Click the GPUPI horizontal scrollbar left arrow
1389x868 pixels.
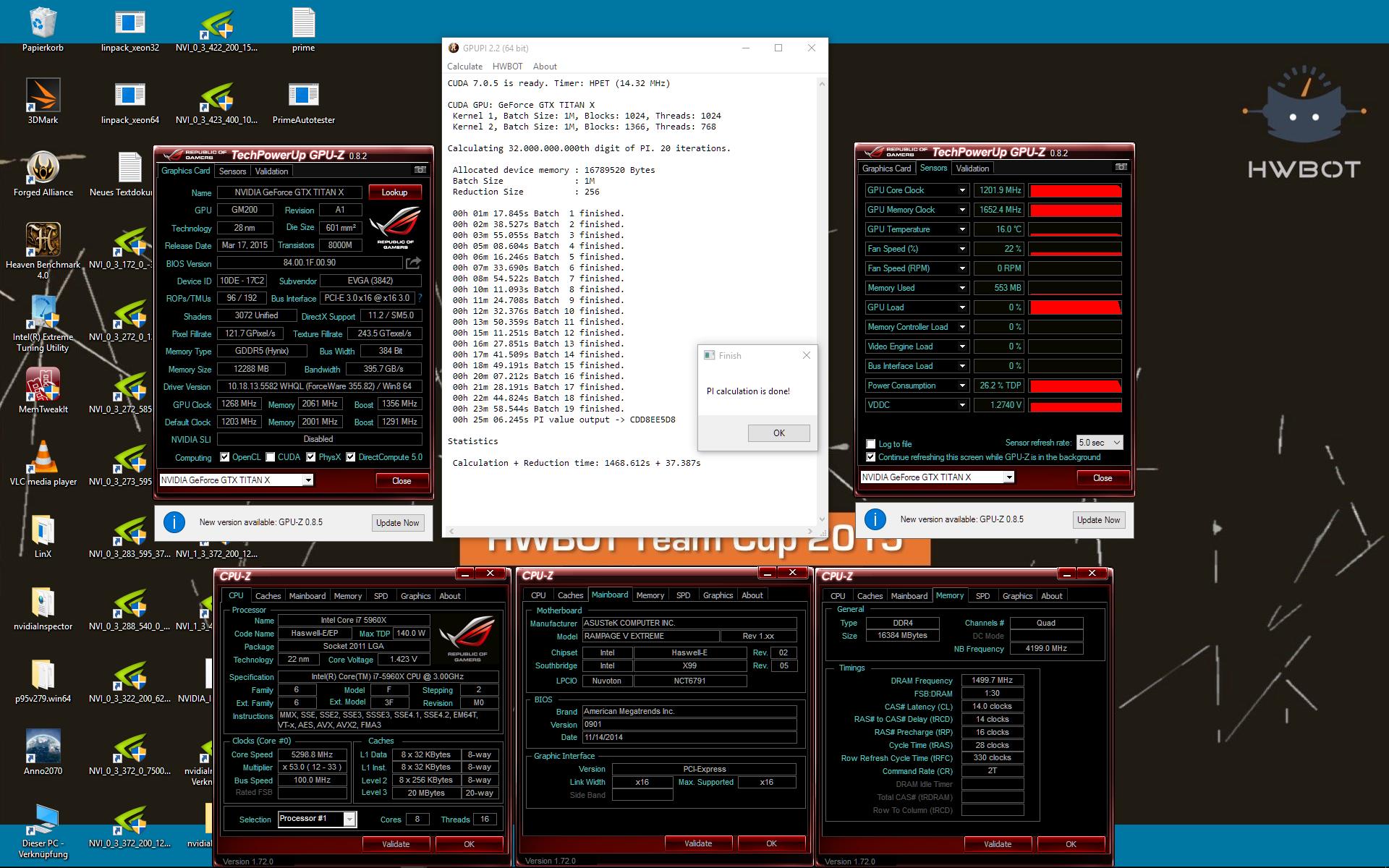click(451, 531)
